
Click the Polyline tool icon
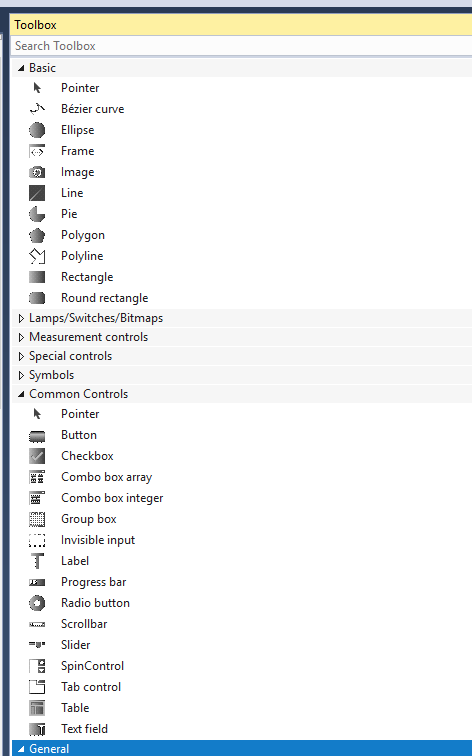coord(37,256)
